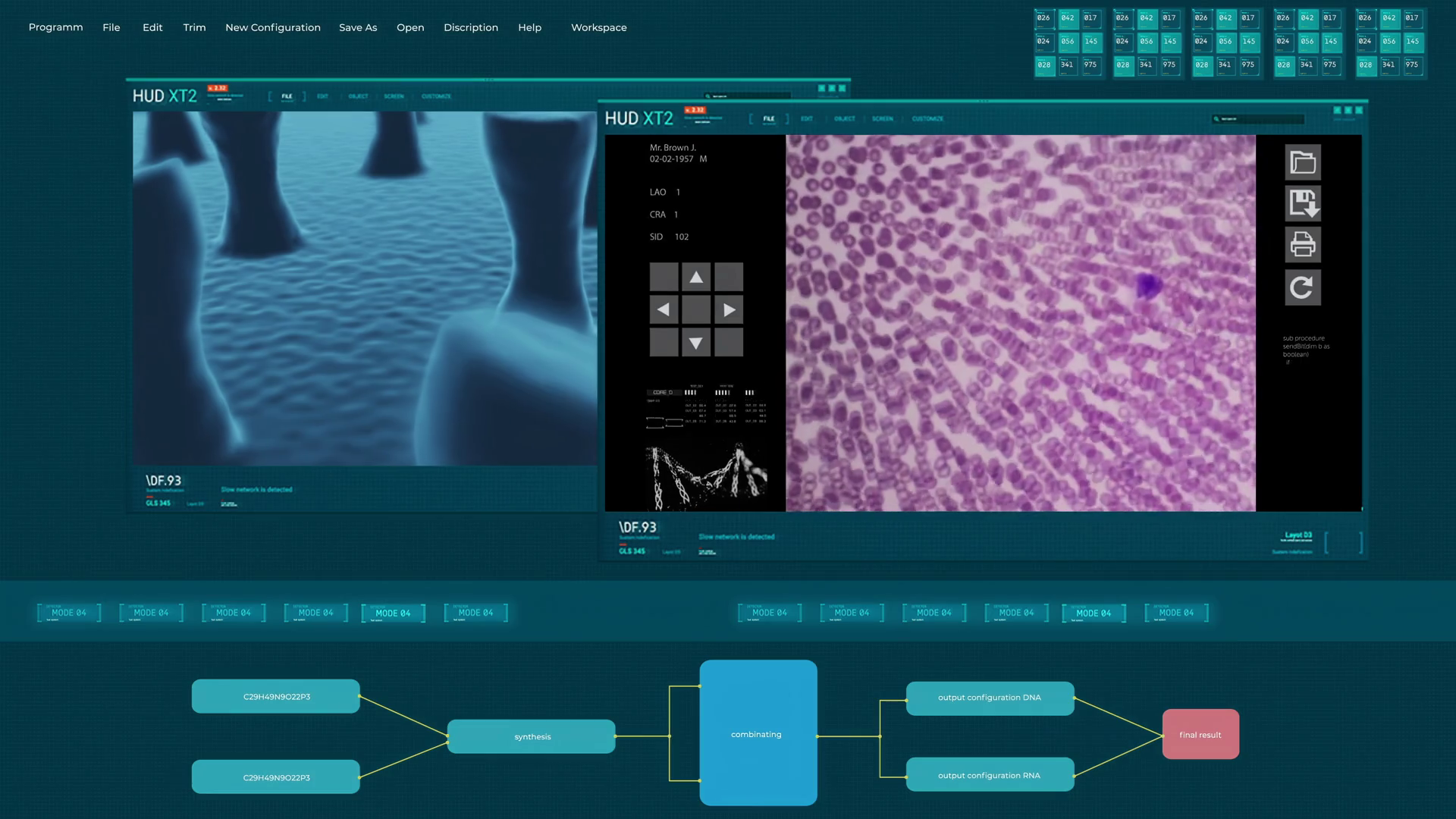Click the combinating node in the flowchart
Image resolution: width=1456 pixels, height=819 pixels.
pyautogui.click(x=758, y=733)
